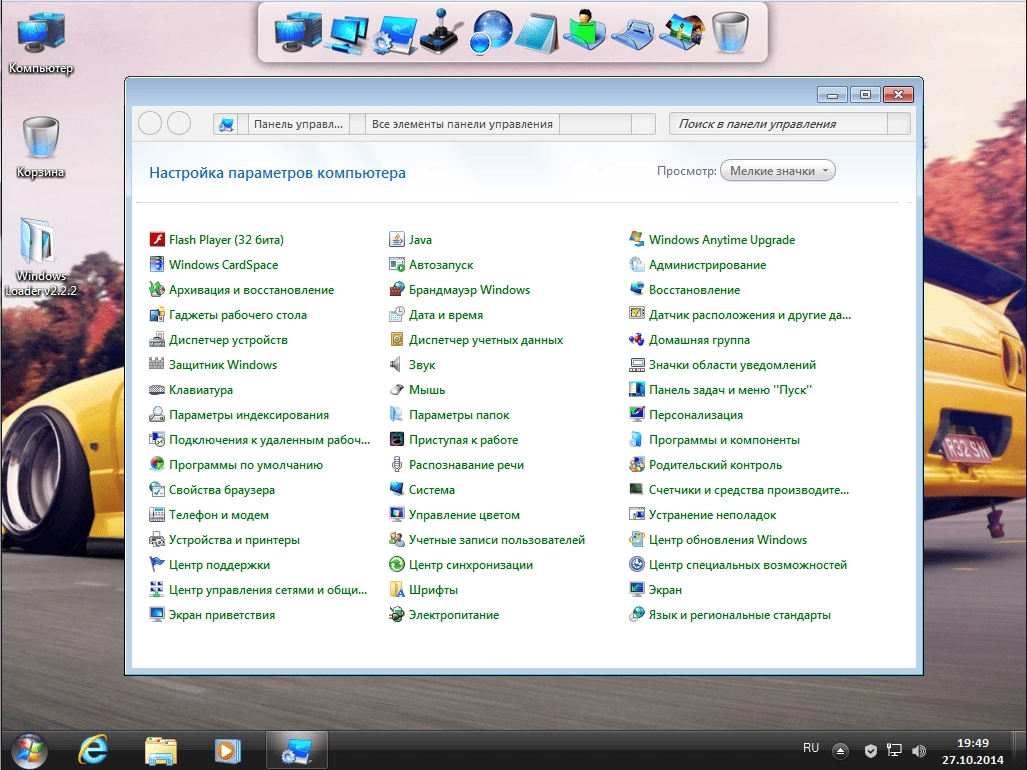Open the Просмотр Мелкие значки dropdown
This screenshot has height=770, width=1027.
pos(777,171)
